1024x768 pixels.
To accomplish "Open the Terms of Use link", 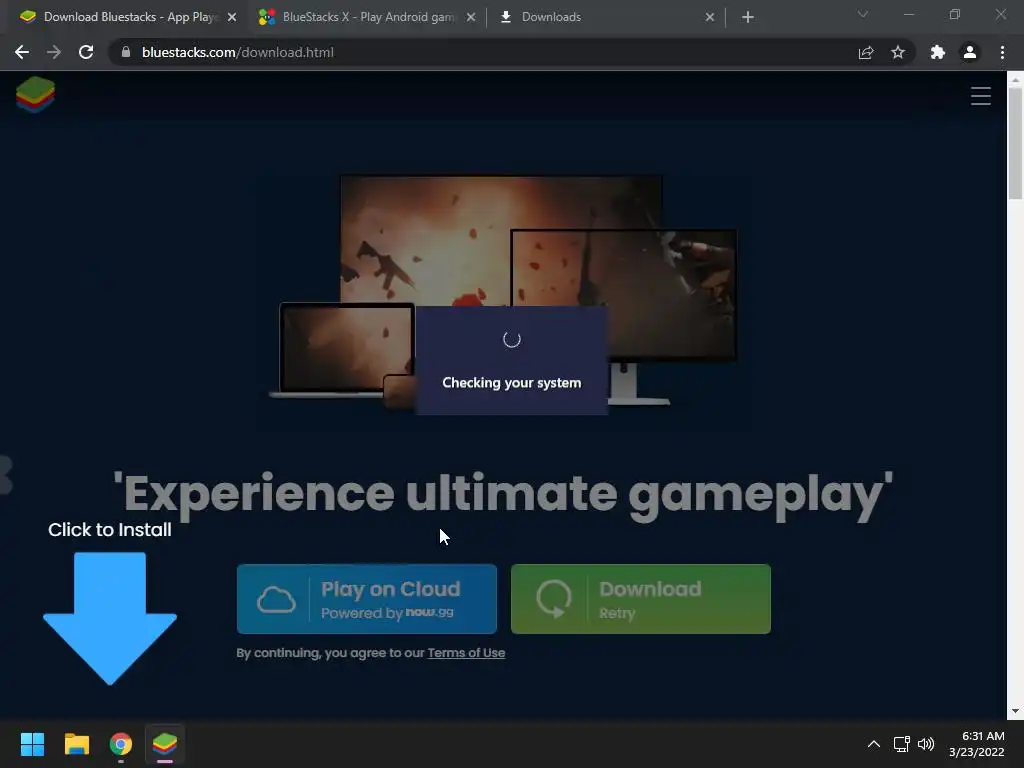I will (x=466, y=653).
